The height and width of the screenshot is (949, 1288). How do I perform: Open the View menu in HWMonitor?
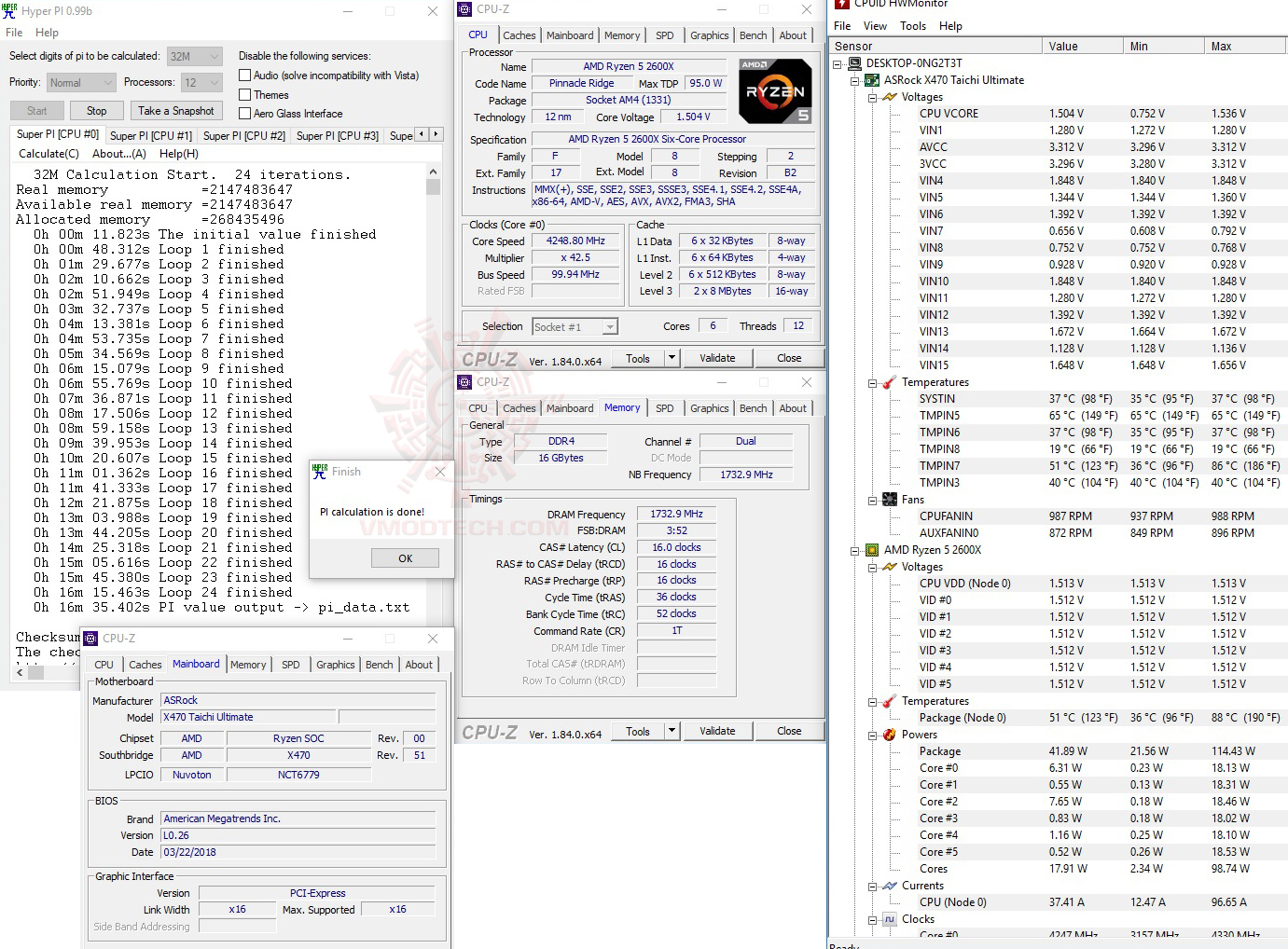875,26
